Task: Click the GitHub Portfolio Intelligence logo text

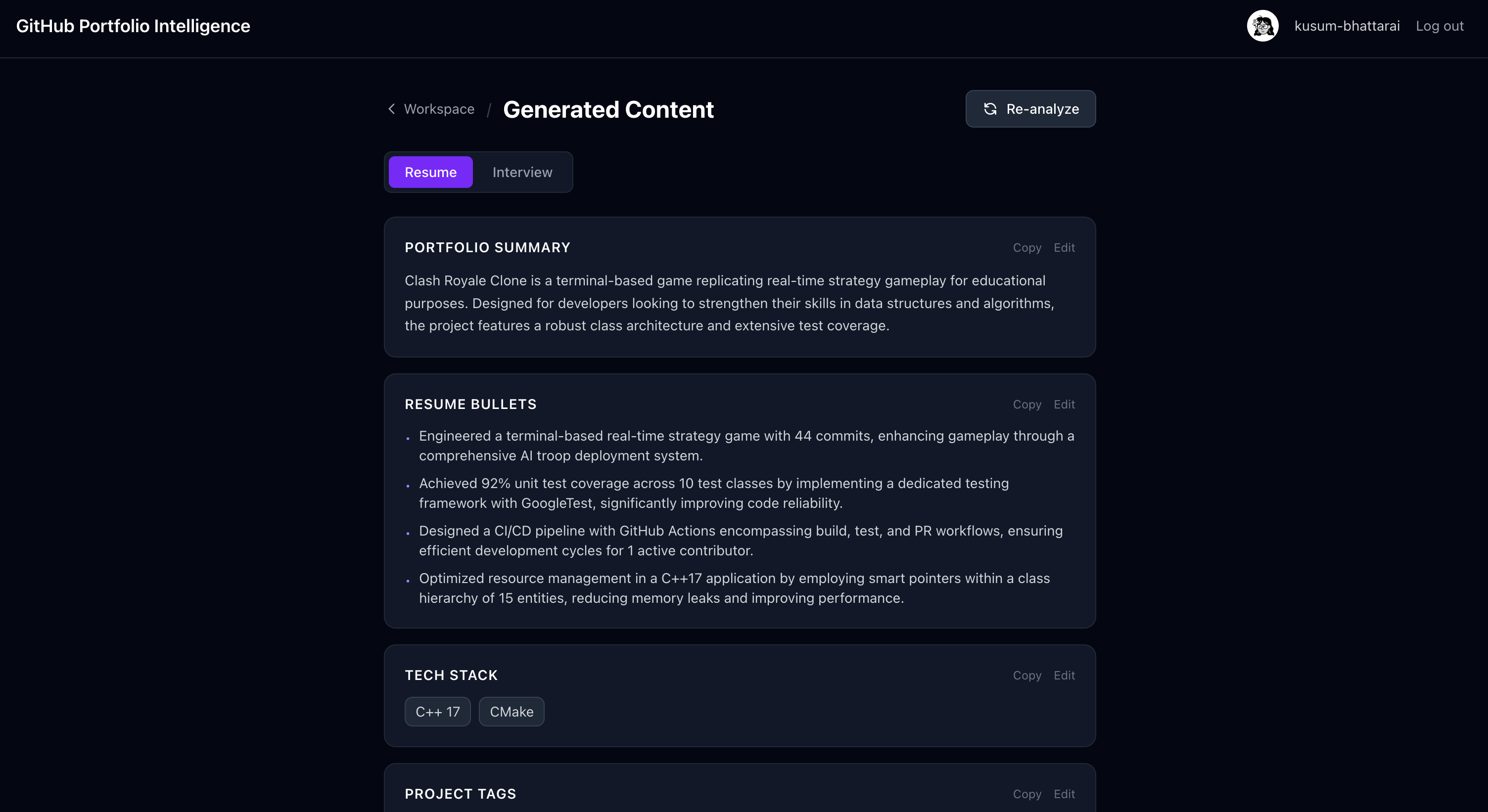Action: (x=132, y=25)
